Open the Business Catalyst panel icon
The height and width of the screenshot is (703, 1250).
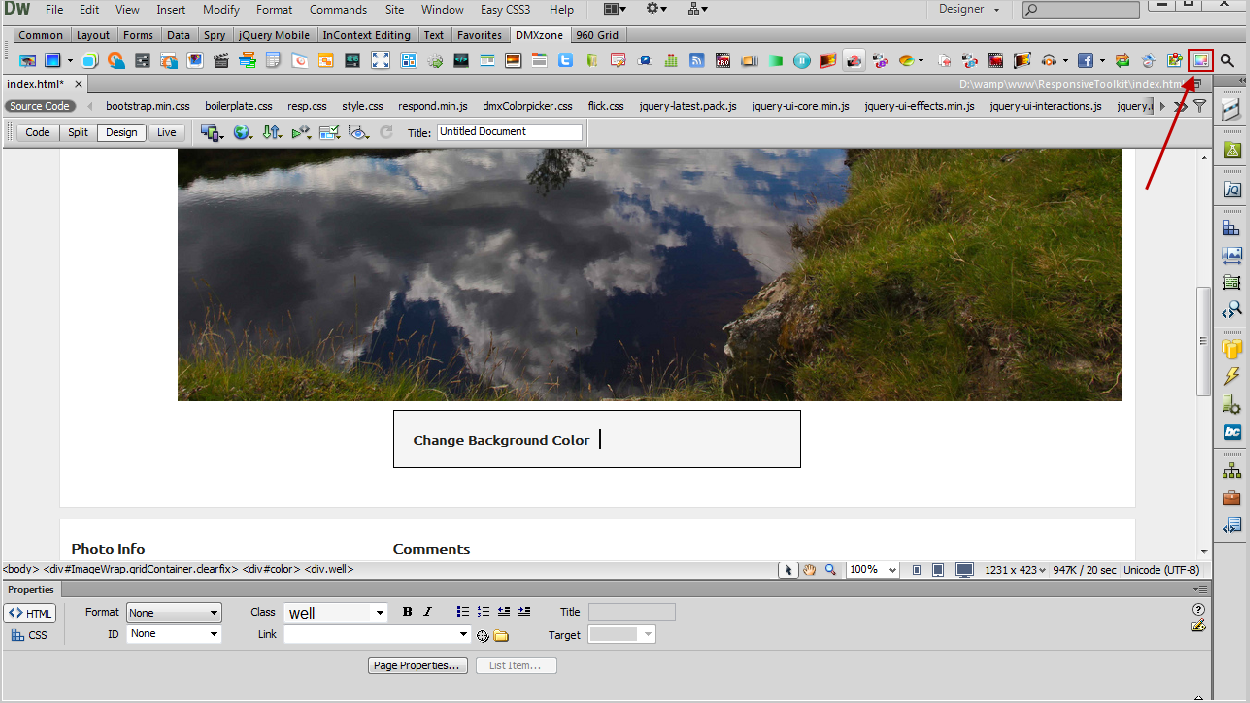click(x=1232, y=432)
